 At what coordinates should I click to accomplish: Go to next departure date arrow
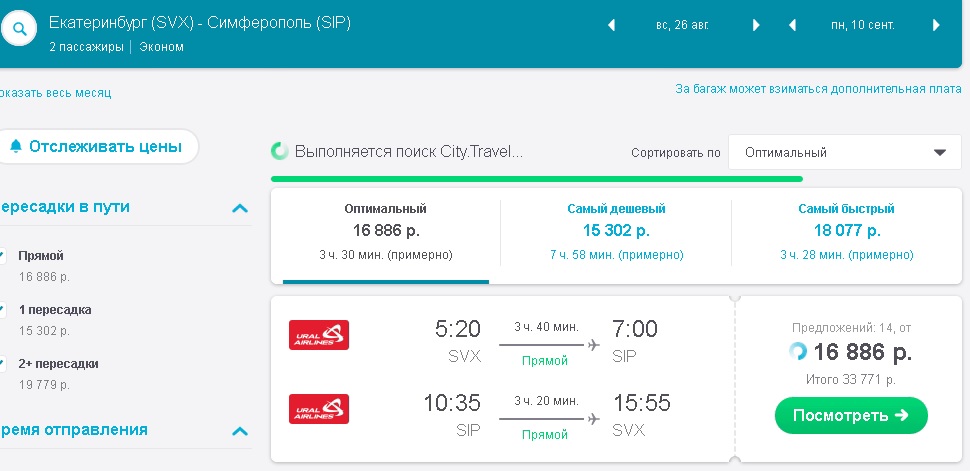[x=755, y=25]
